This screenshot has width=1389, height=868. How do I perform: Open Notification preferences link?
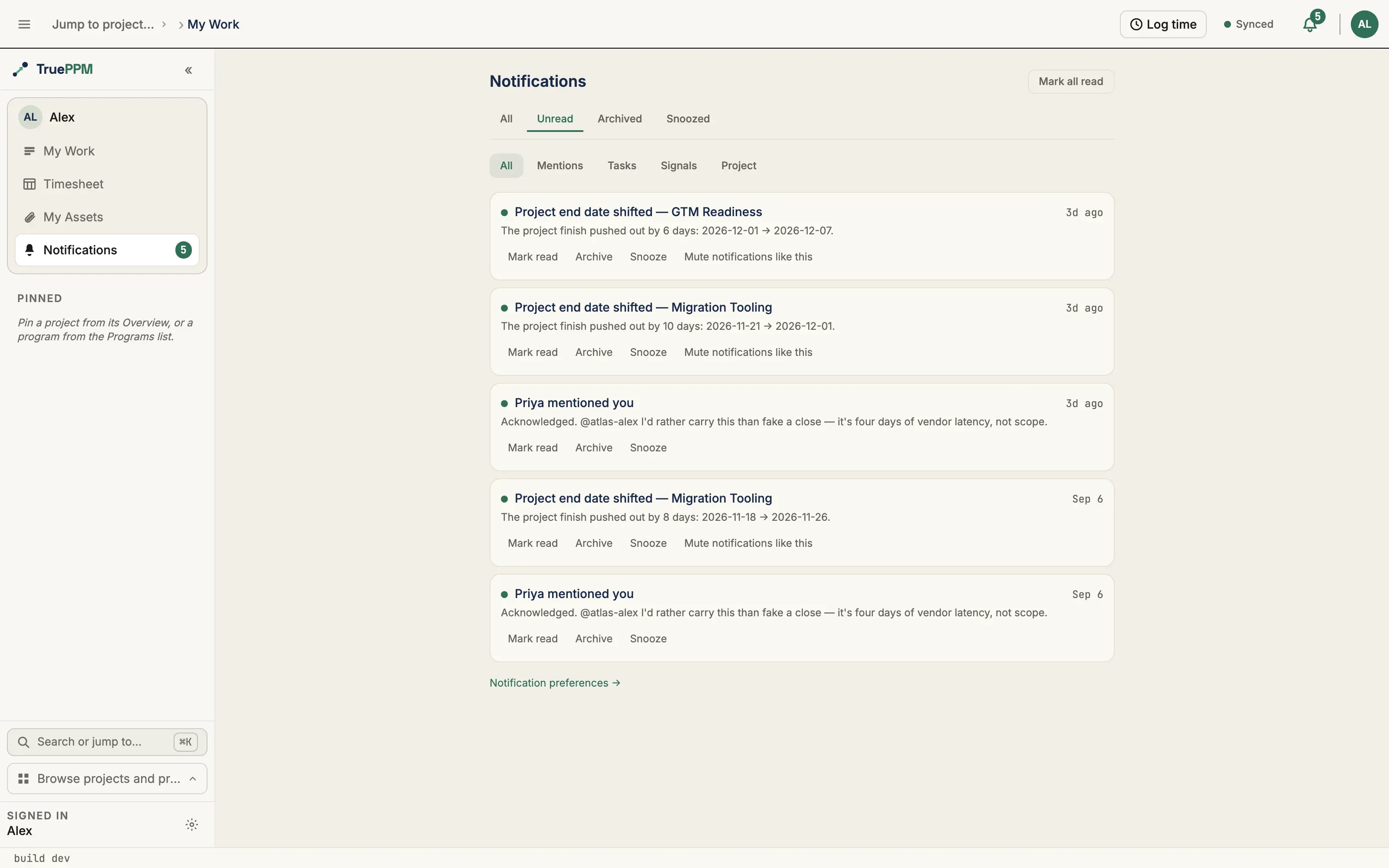[554, 683]
